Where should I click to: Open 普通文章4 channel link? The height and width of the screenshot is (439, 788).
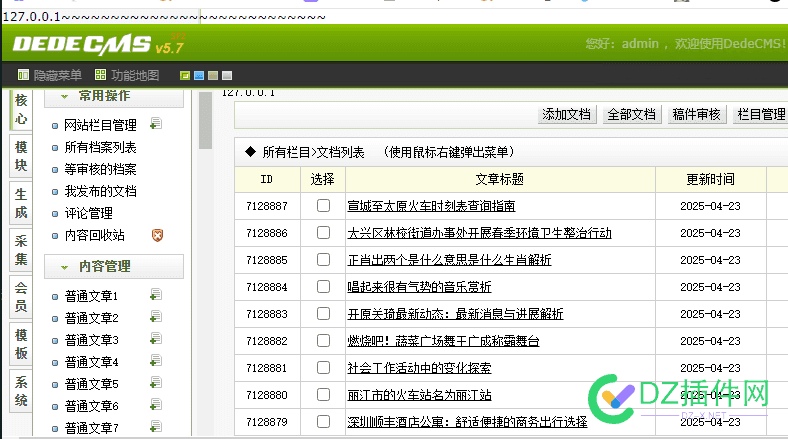pos(91,362)
